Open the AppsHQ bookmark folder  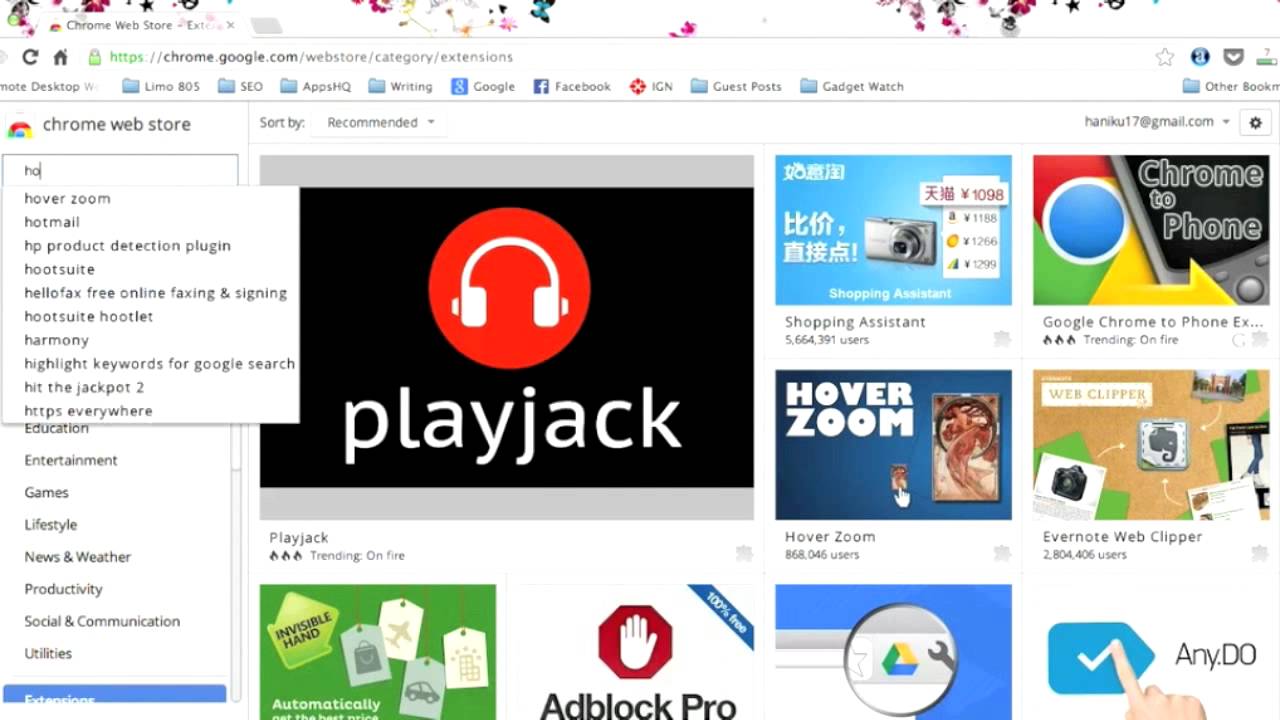[x=315, y=86]
